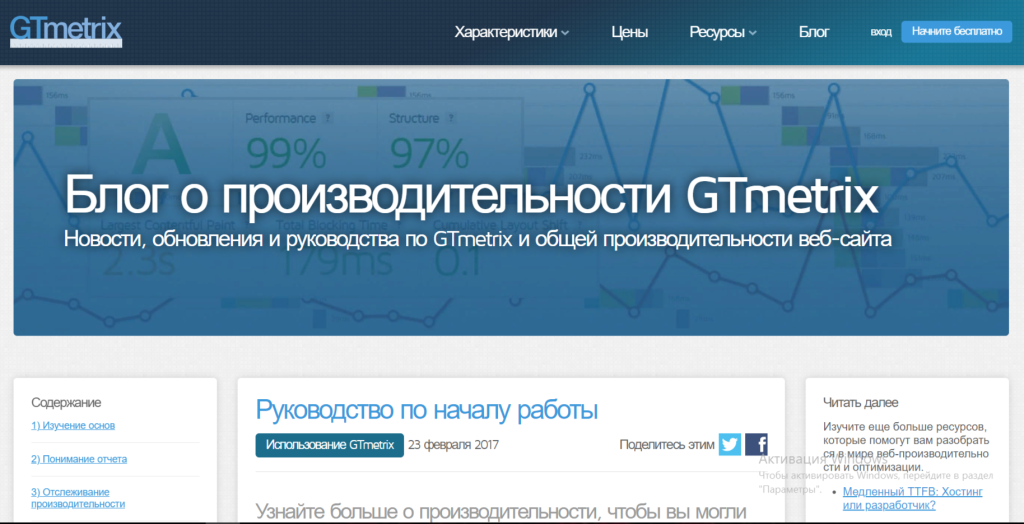Expand the Характеристики dropdown menu
1024x524 pixels.
(511, 32)
